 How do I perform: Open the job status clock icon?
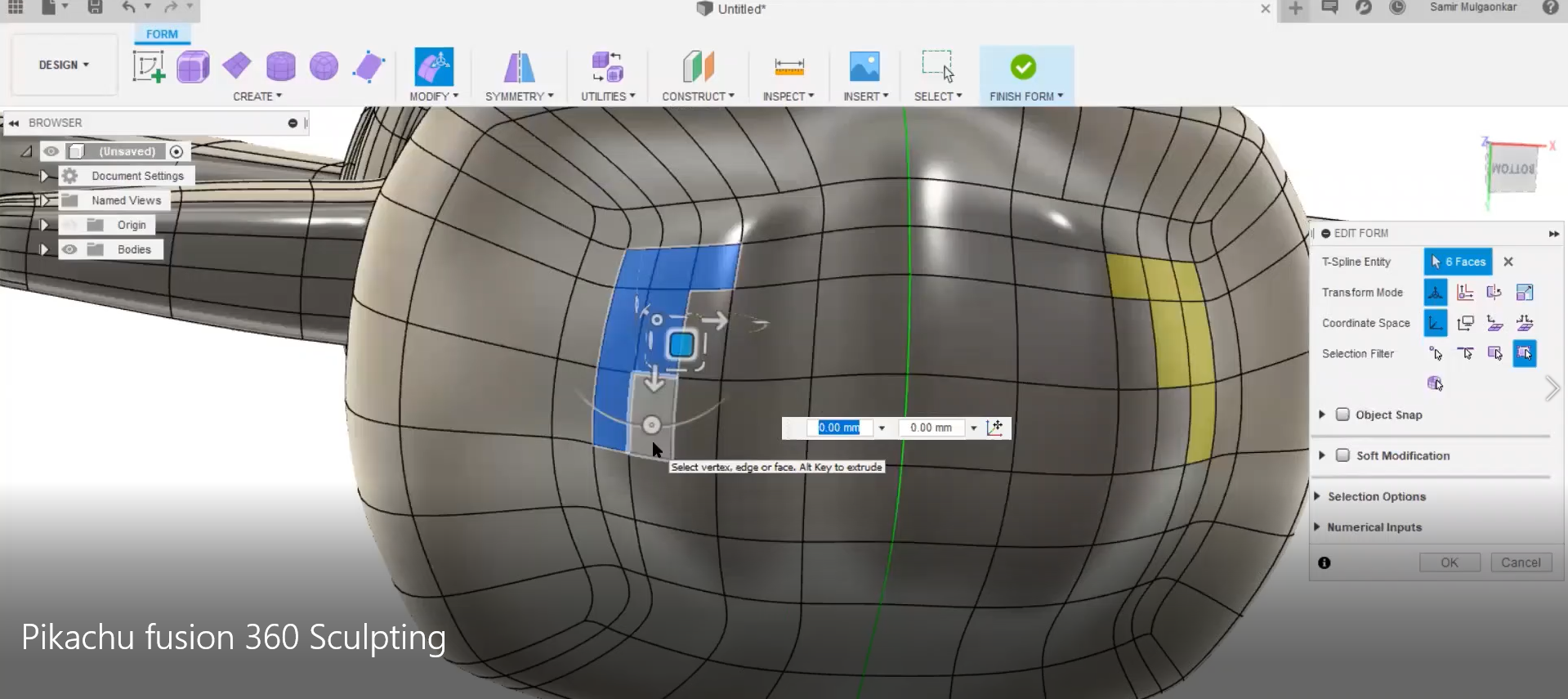[1398, 7]
